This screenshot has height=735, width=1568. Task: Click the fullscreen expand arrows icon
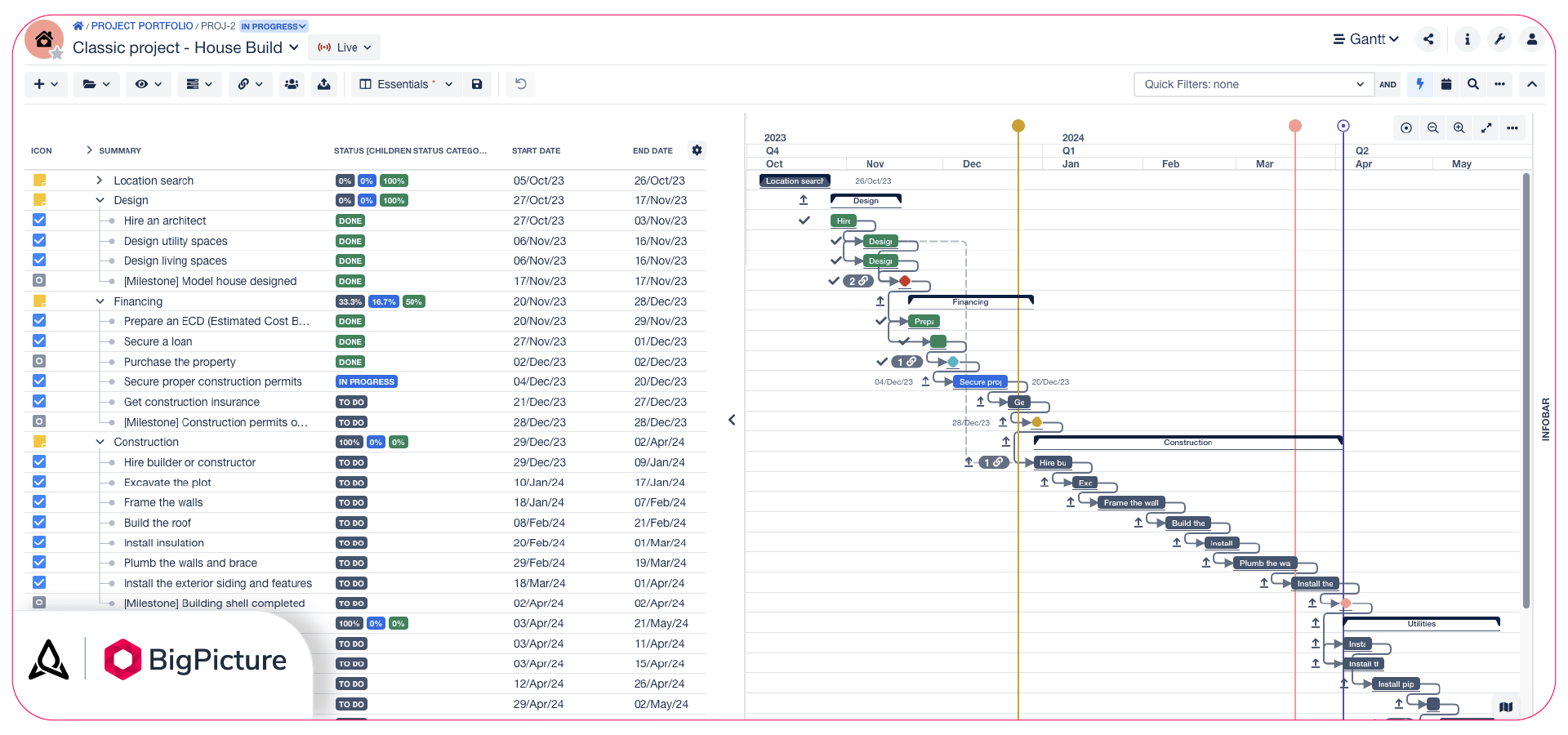pyautogui.click(x=1486, y=127)
